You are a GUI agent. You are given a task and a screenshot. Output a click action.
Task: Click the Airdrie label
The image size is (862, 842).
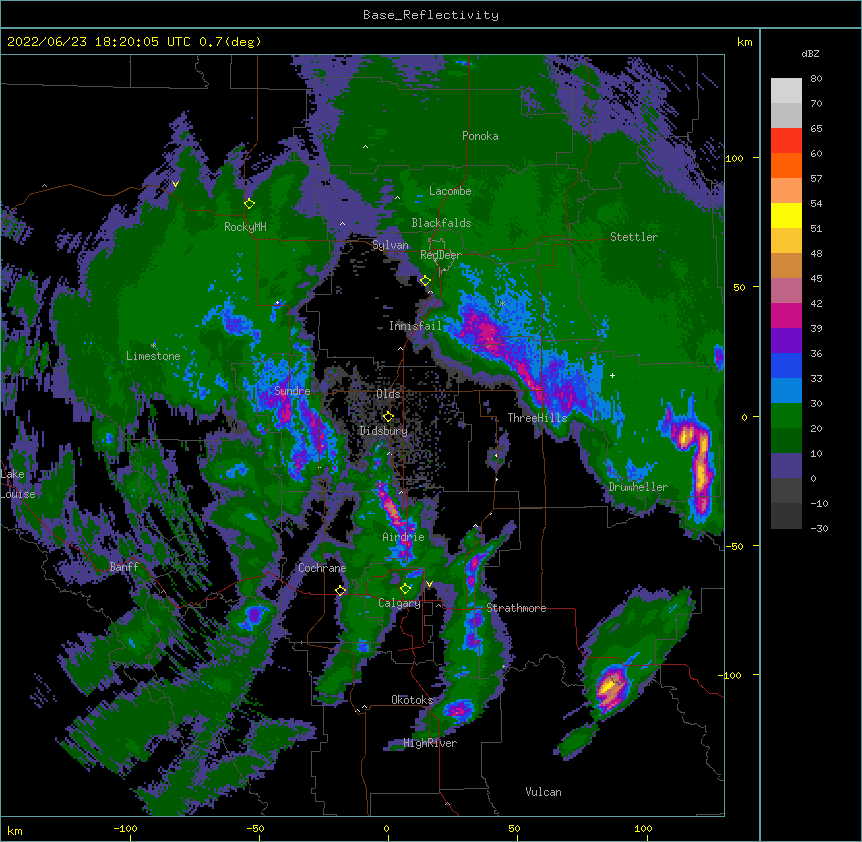[404, 537]
